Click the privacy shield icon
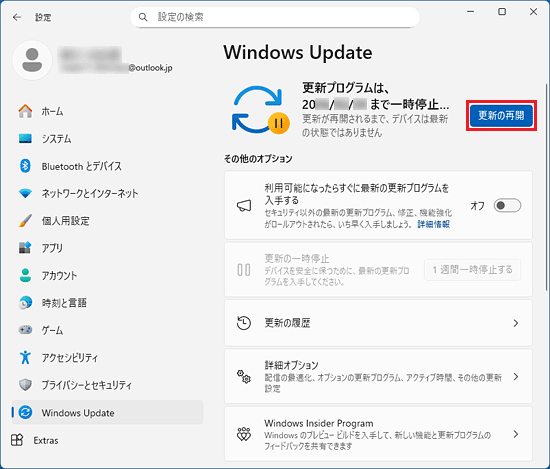This screenshot has width=550, height=469. pos(25,385)
